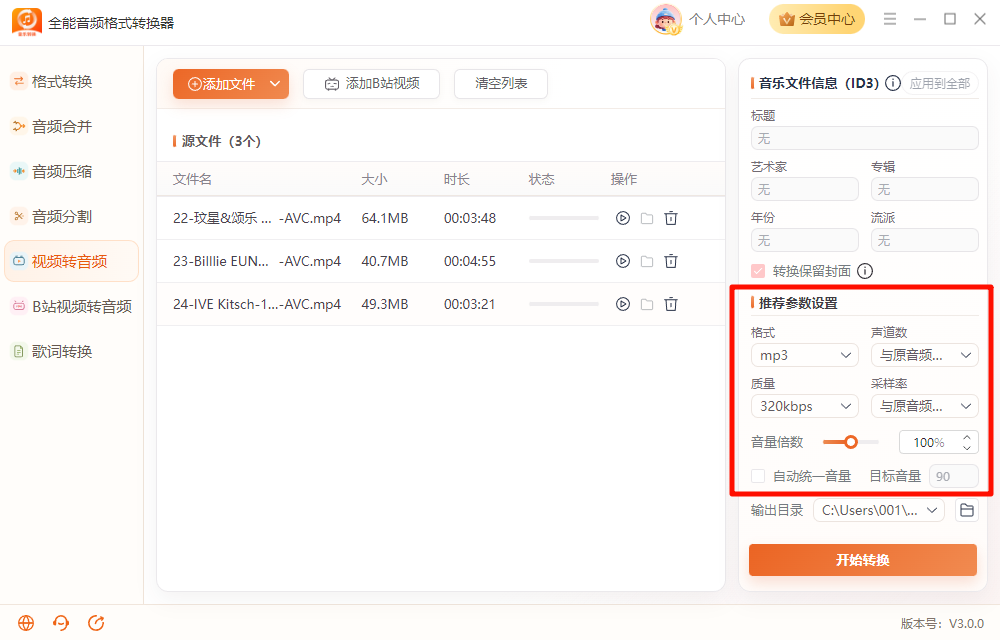
Task: Click the ID3 info icon
Action: (893, 83)
